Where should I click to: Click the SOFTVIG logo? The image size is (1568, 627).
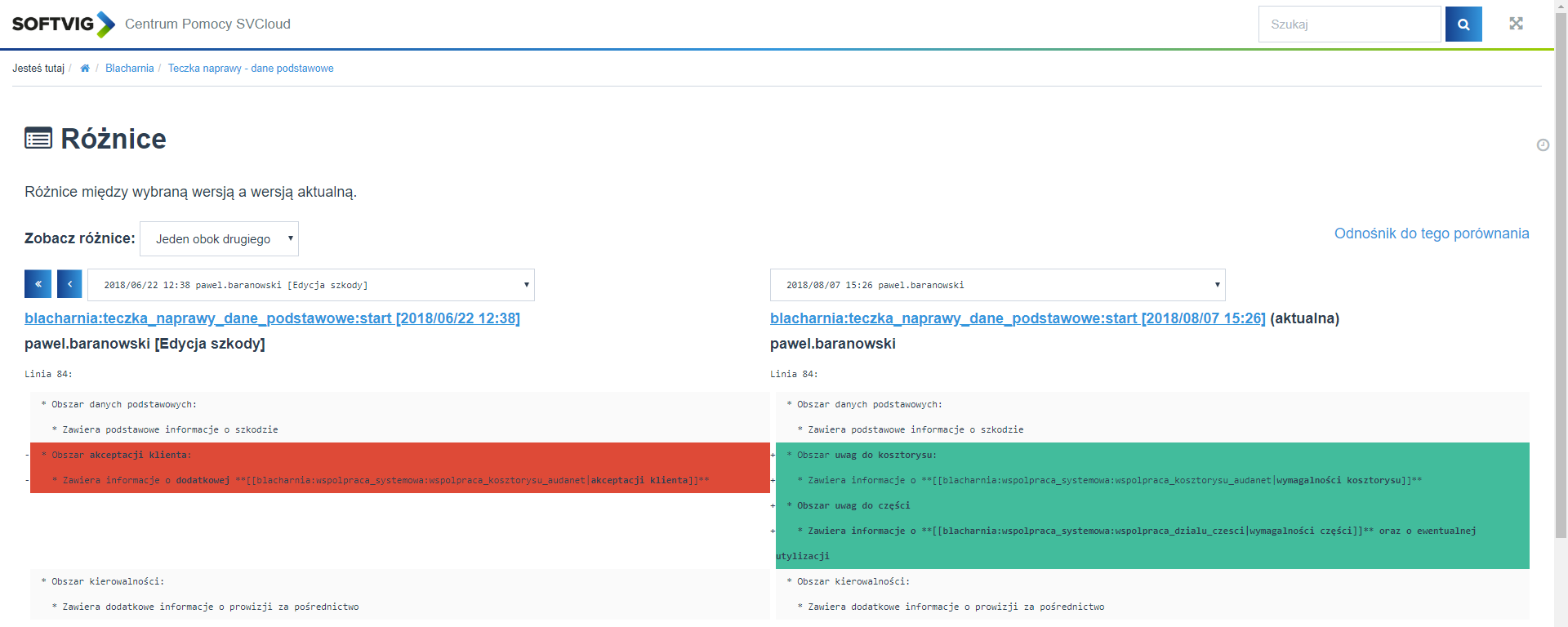63,24
